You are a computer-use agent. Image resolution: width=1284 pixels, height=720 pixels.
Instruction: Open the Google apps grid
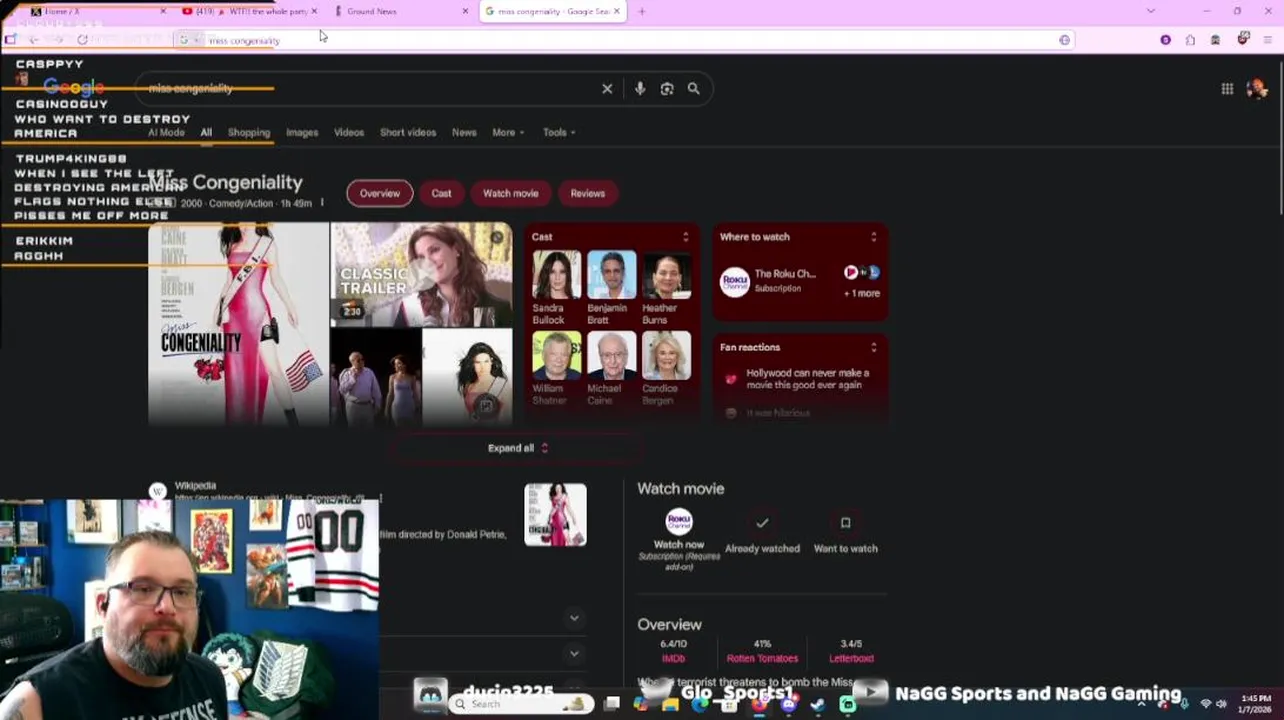point(1227,89)
